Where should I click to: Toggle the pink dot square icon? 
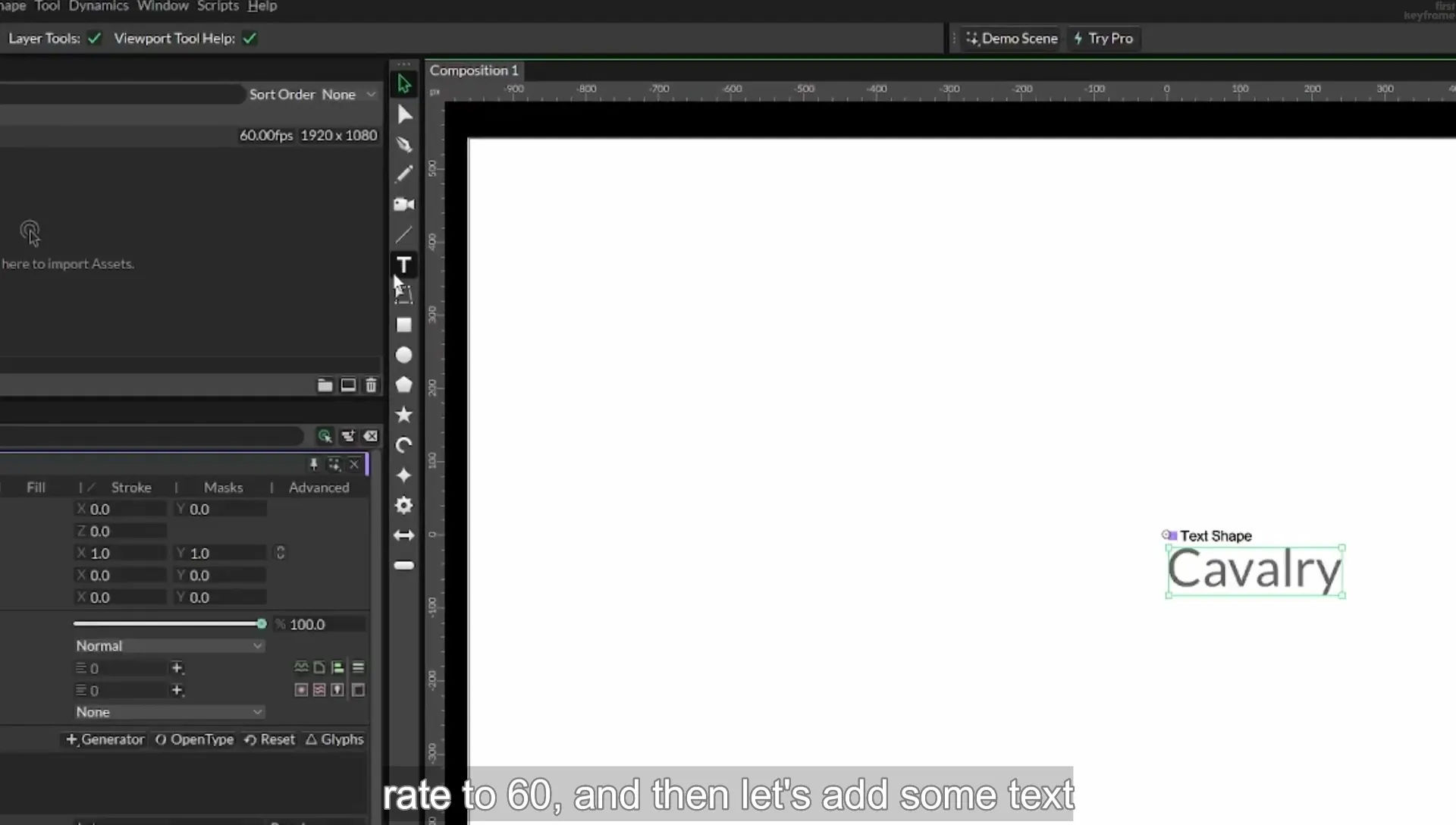tap(301, 690)
